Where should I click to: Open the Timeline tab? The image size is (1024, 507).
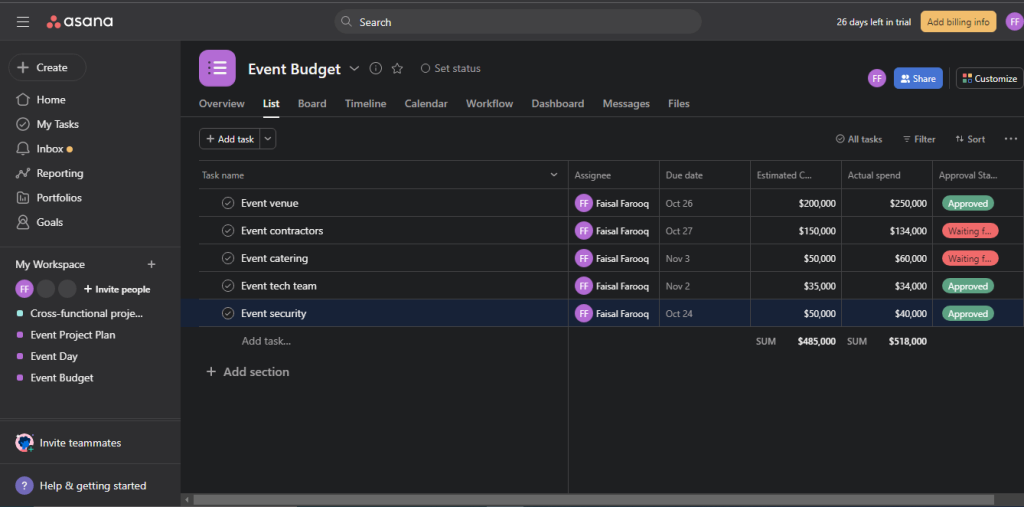tap(365, 104)
